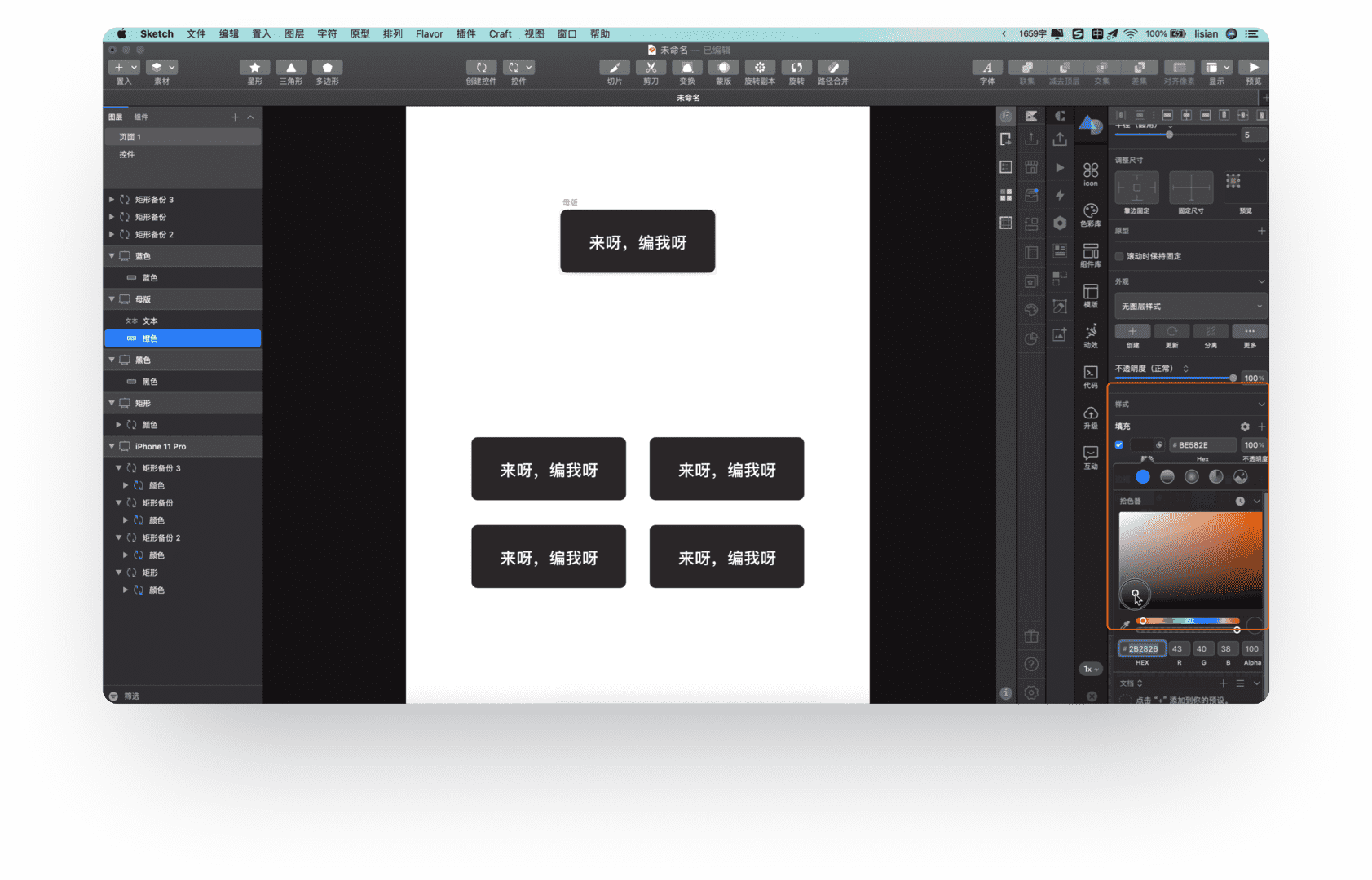This screenshot has width=1372, height=880.
Task: Collapse the 样式 style section
Action: click(x=1261, y=405)
